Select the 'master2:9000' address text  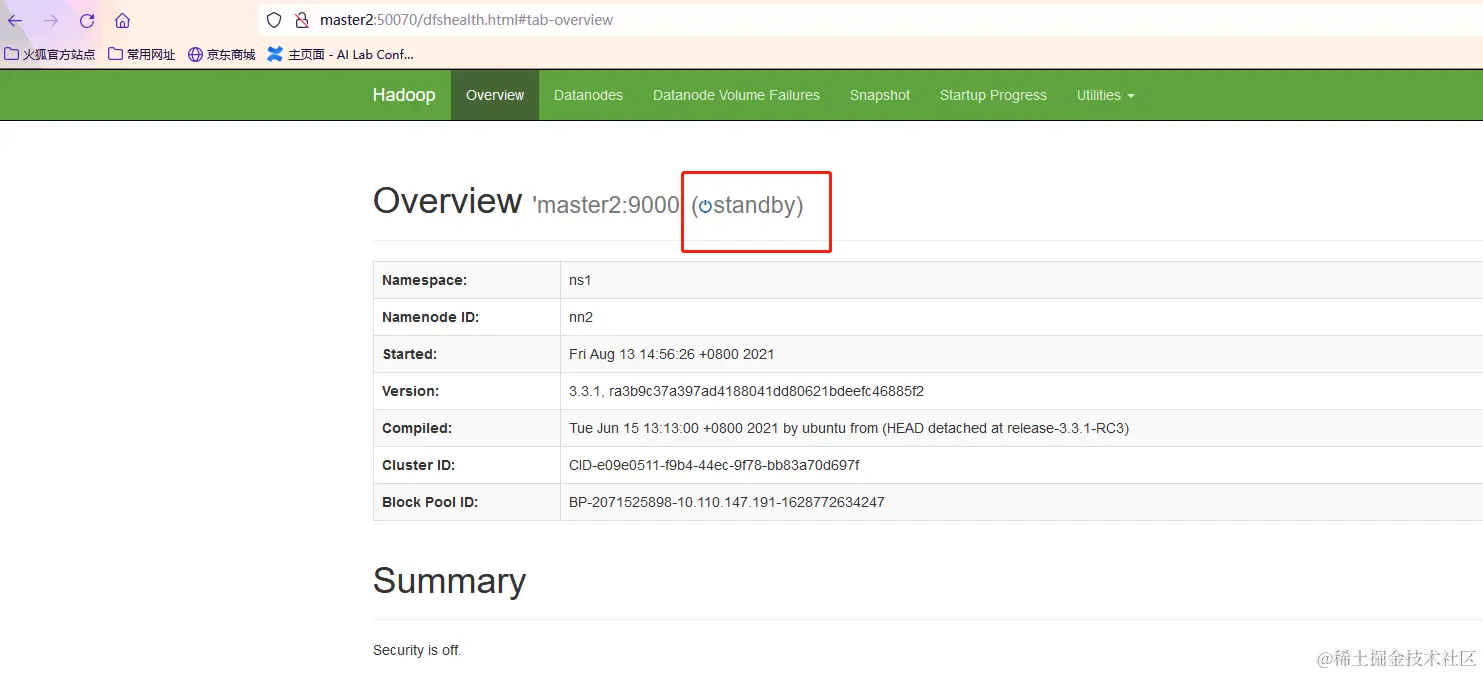(606, 205)
